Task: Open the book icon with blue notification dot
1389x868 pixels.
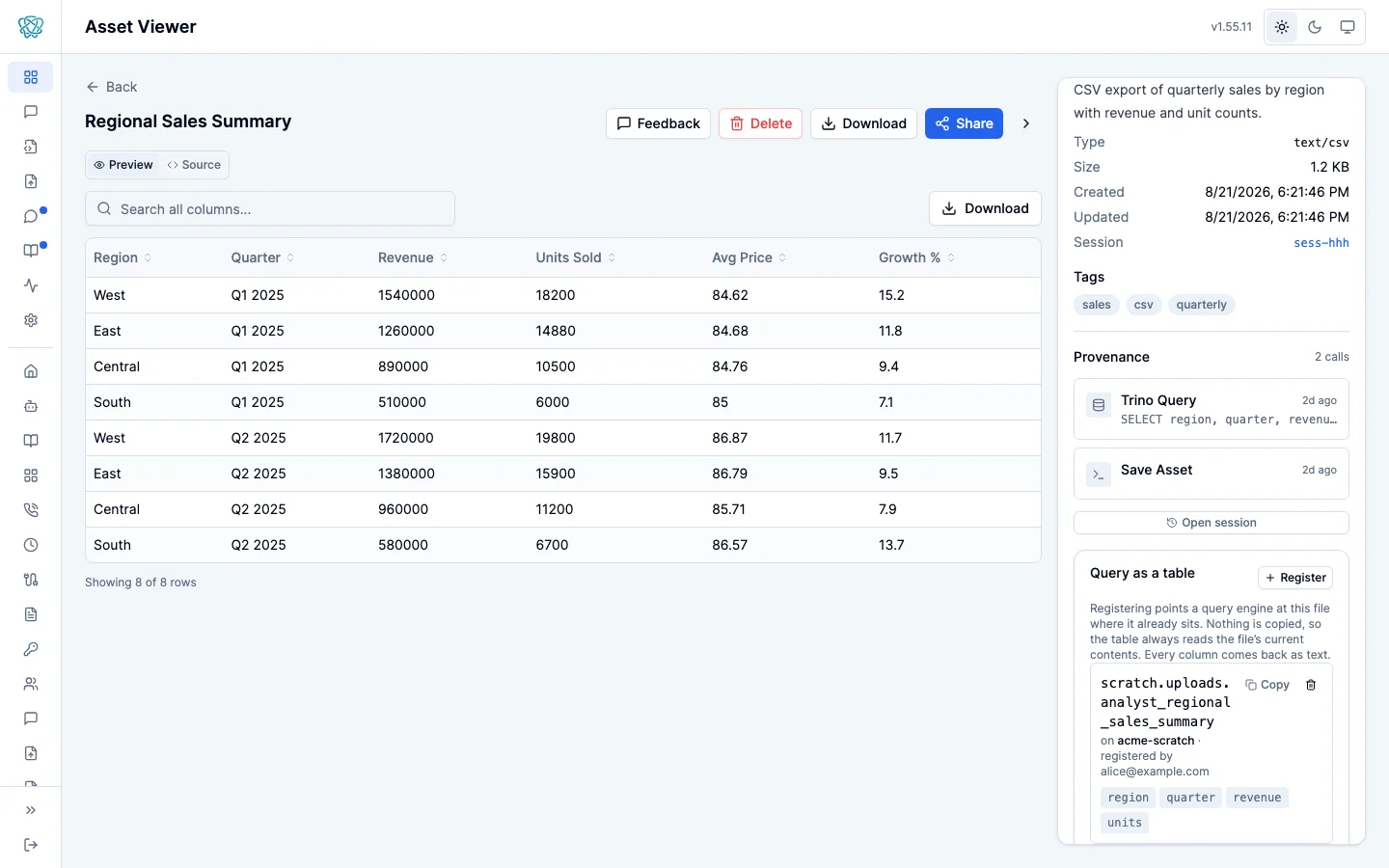Action: tap(31, 251)
